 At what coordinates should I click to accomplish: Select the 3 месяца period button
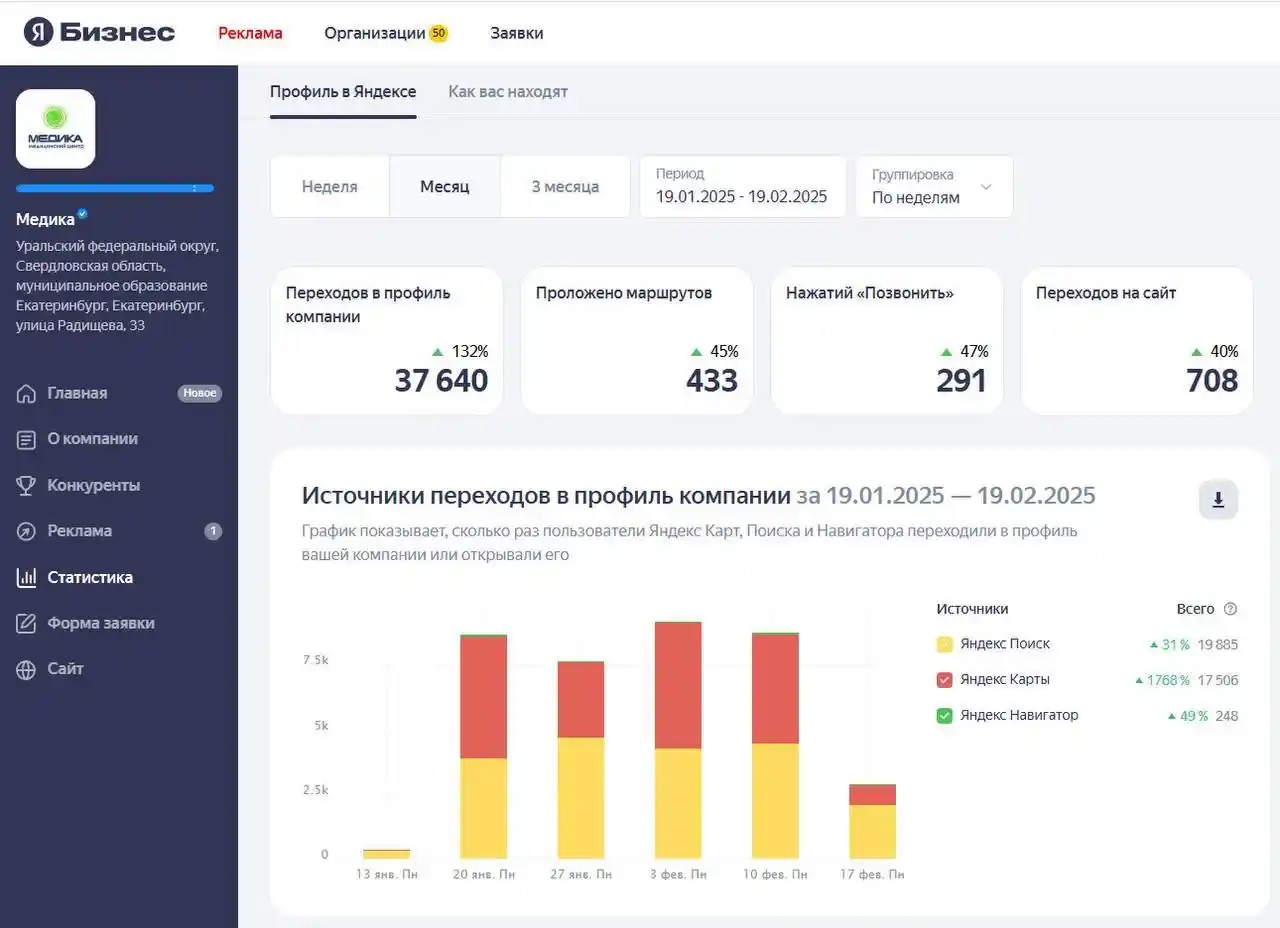(x=565, y=186)
